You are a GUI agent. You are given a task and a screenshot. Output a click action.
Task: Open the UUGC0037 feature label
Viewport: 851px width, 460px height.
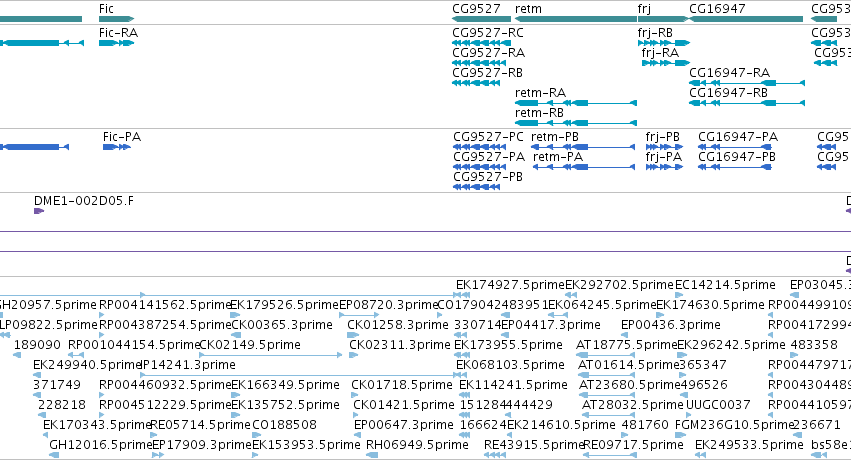tap(718, 405)
